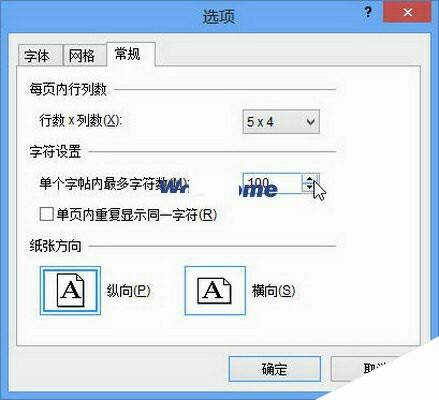Click the dropdown arrow beside 5 x 4
Viewport: 439px width, 400px height.
(x=311, y=122)
